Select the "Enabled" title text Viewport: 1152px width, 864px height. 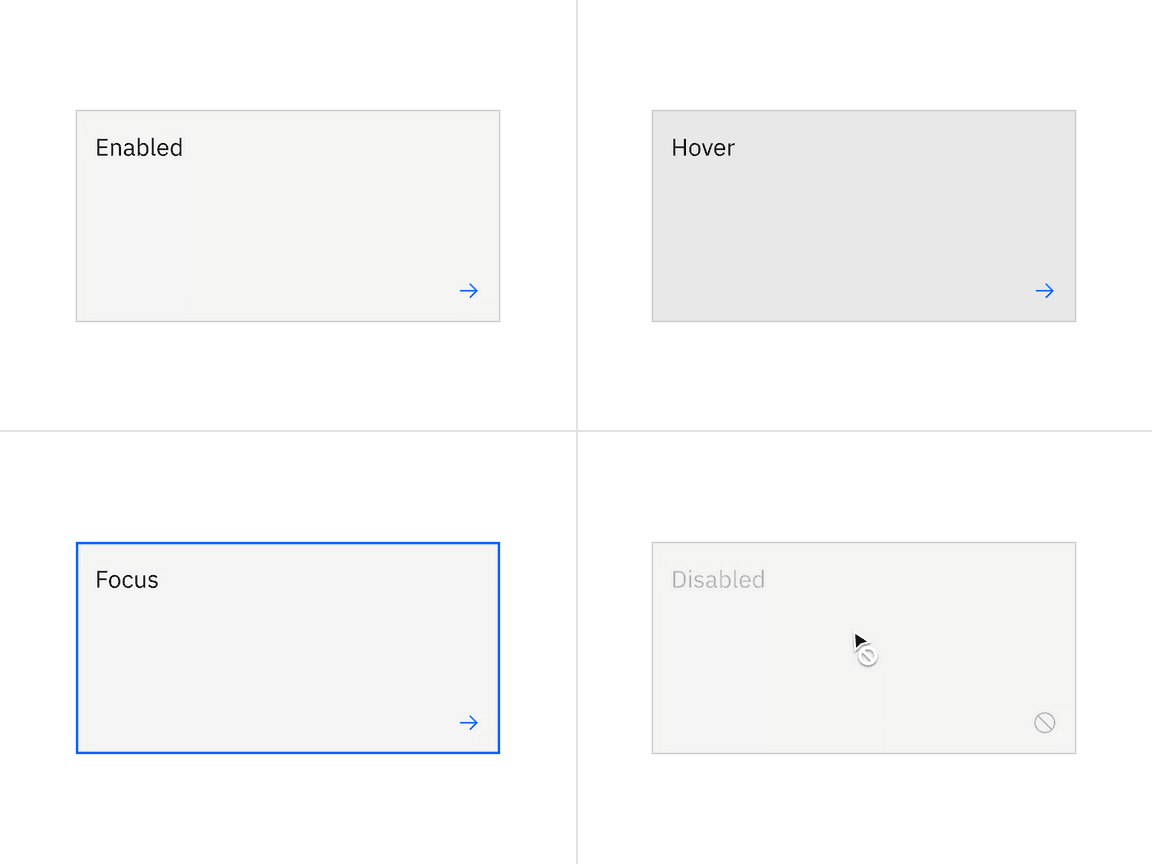(139, 148)
